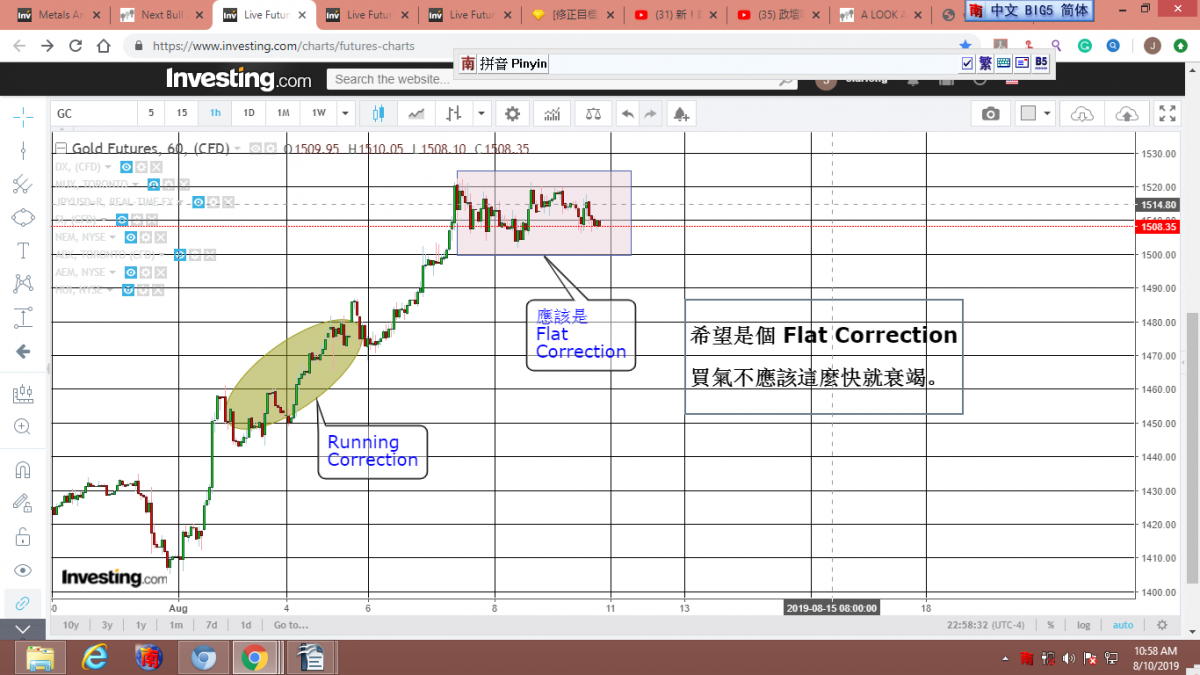Click the GC symbol input field

click(93, 113)
